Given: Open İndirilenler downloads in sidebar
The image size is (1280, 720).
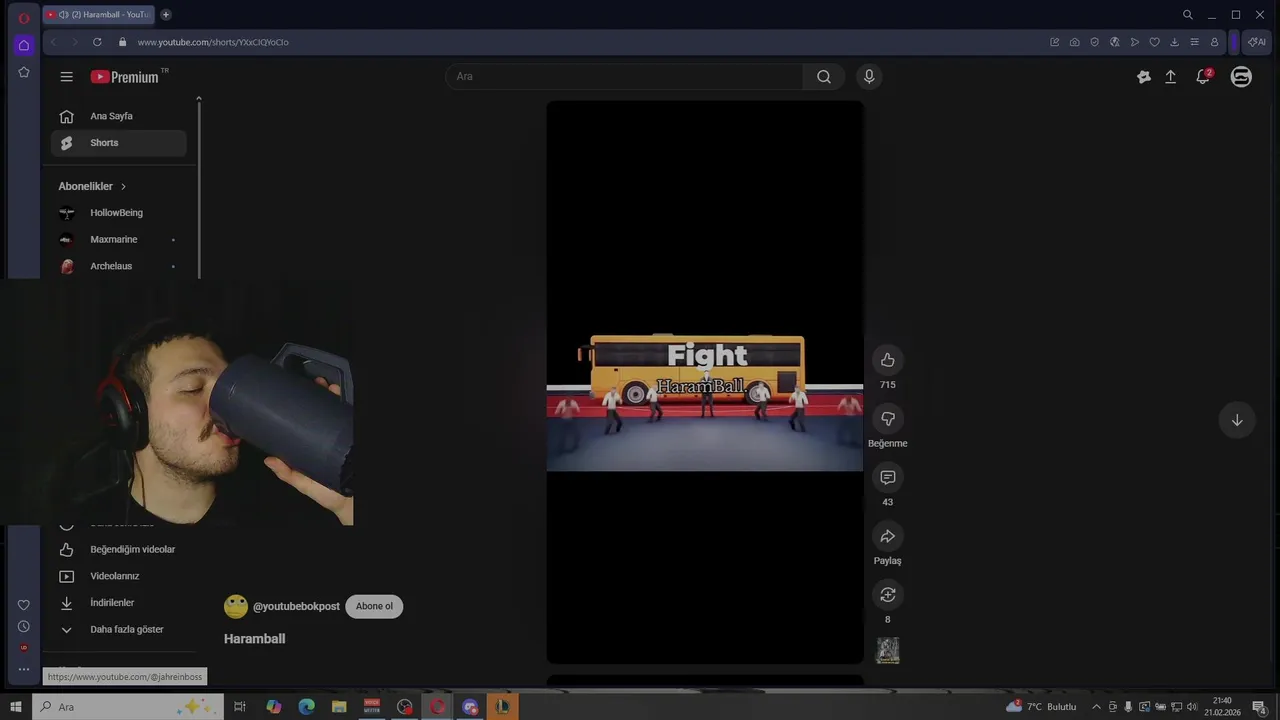Looking at the screenshot, I should pos(119,603).
